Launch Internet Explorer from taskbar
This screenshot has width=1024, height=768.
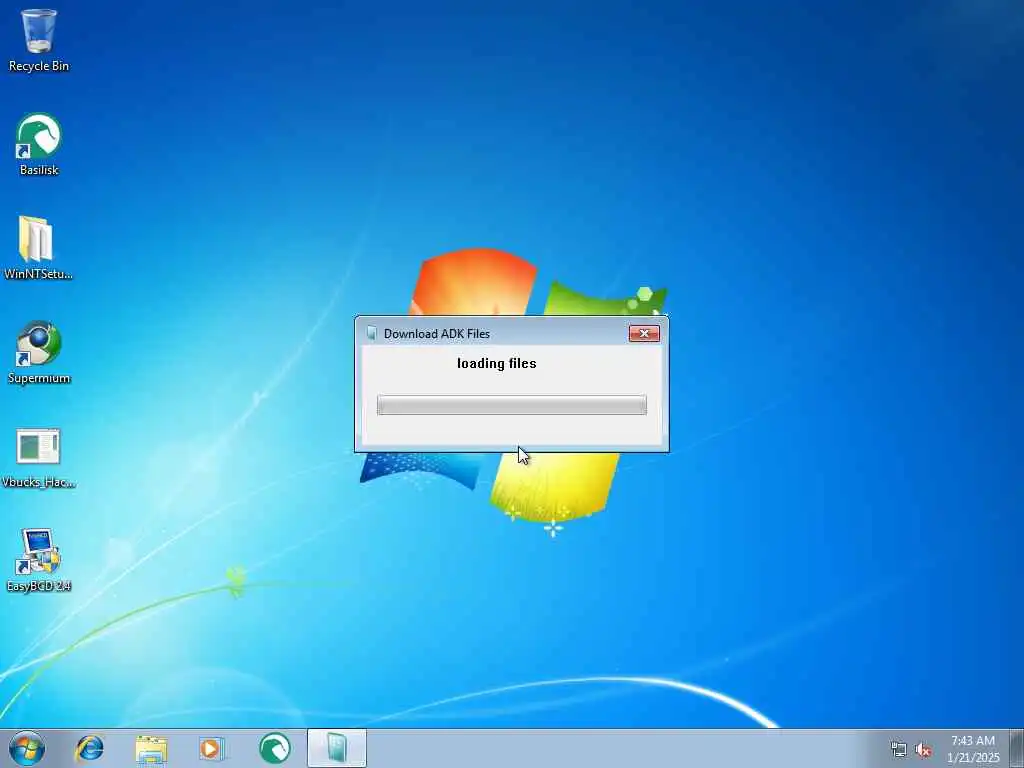89,748
